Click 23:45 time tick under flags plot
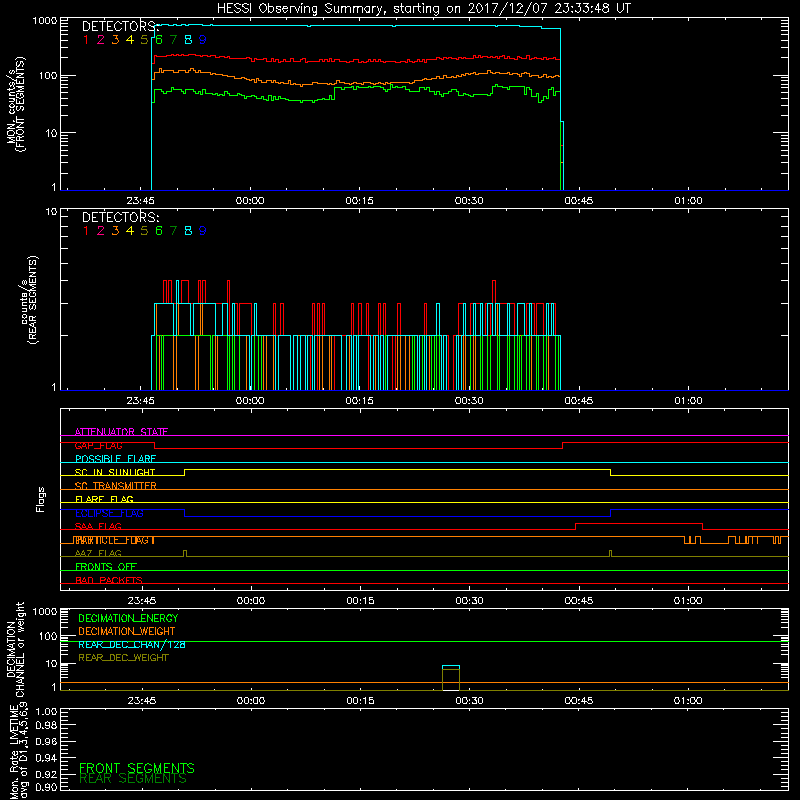 pos(141,601)
